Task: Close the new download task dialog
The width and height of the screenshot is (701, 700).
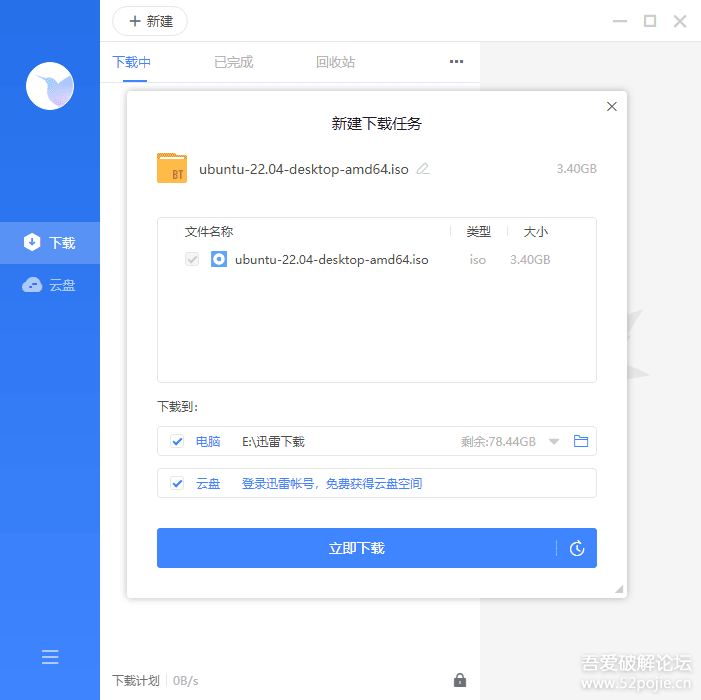Action: (612, 106)
